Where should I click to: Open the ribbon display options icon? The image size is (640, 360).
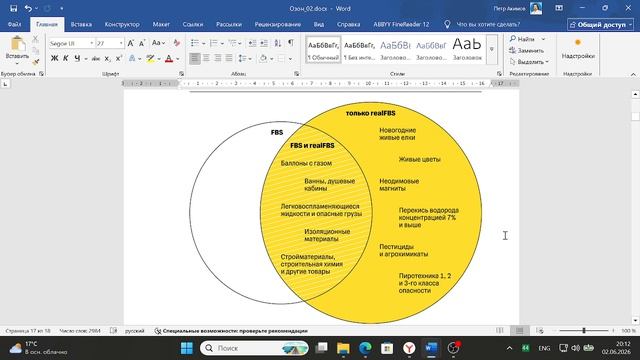[x=559, y=8]
